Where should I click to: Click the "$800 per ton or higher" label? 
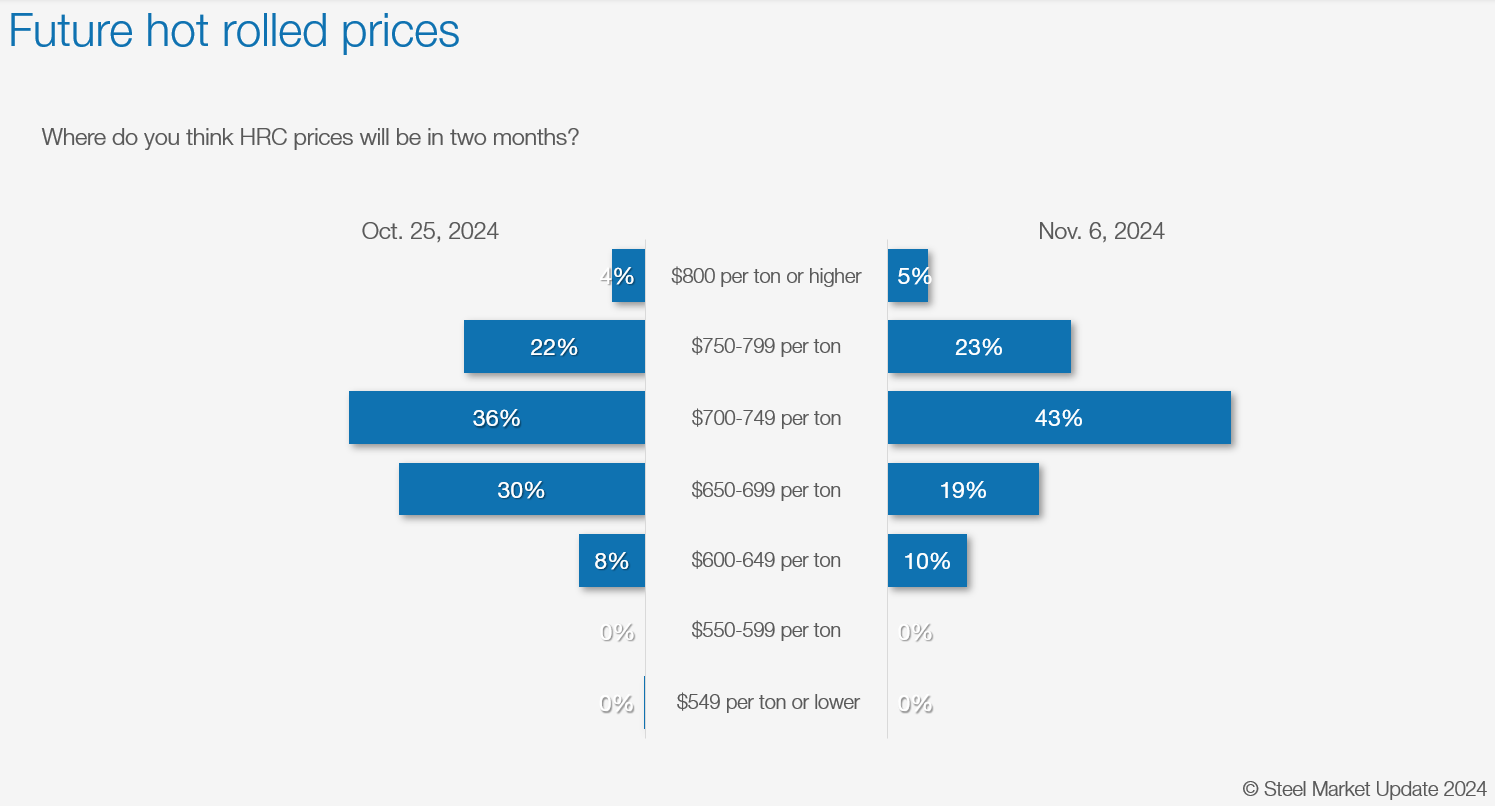[766, 276]
